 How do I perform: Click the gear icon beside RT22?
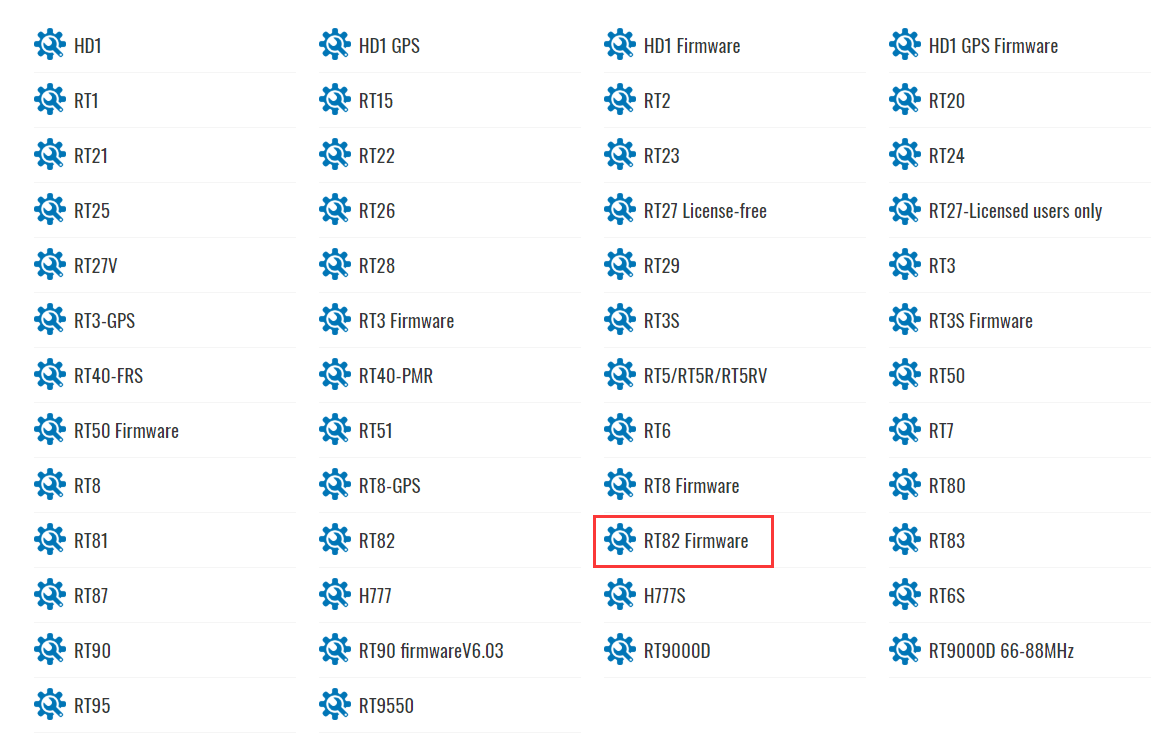click(335, 155)
